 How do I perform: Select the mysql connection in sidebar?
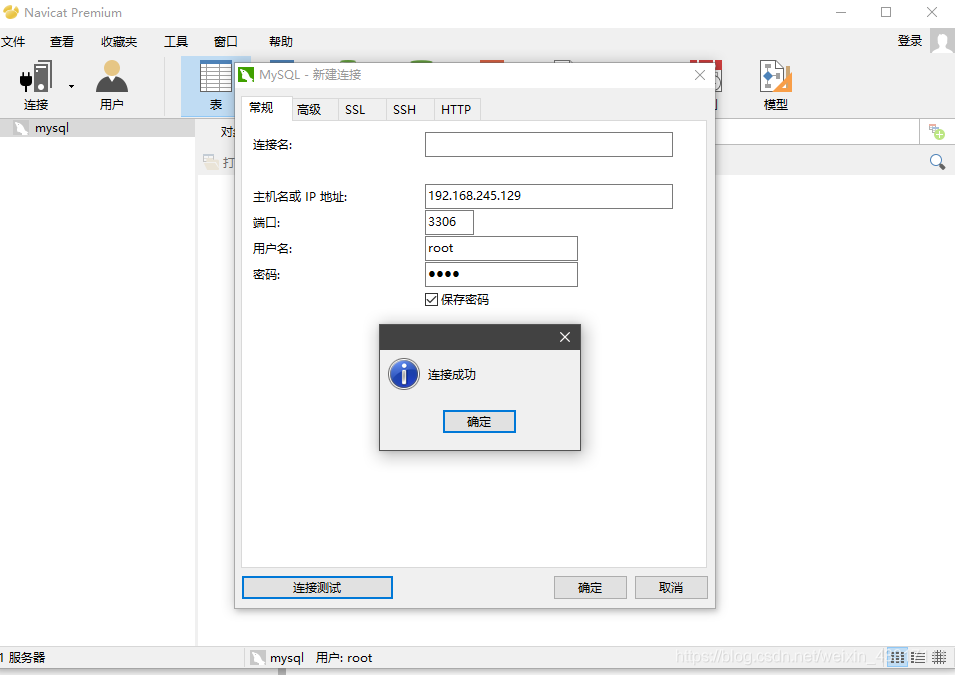click(x=97, y=128)
